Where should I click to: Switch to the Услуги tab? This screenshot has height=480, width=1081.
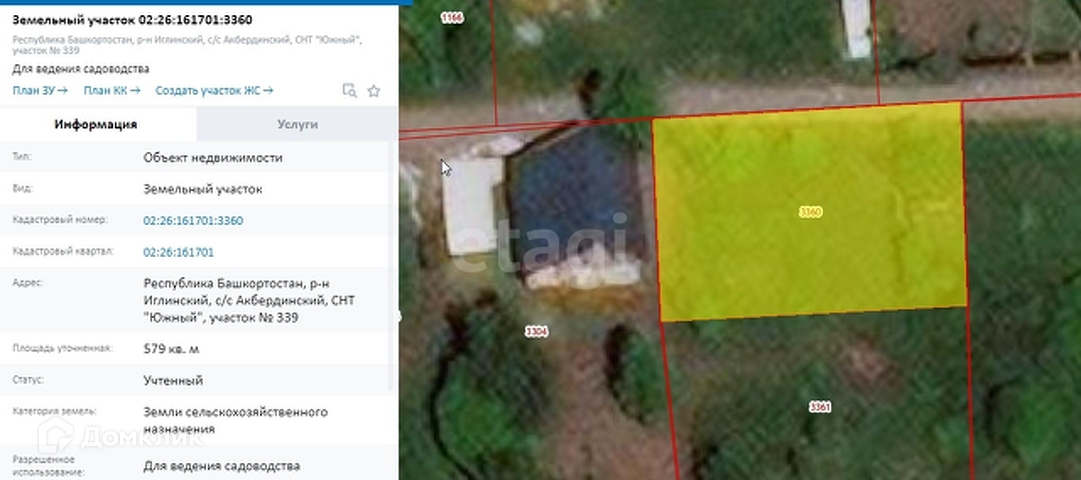click(x=297, y=124)
